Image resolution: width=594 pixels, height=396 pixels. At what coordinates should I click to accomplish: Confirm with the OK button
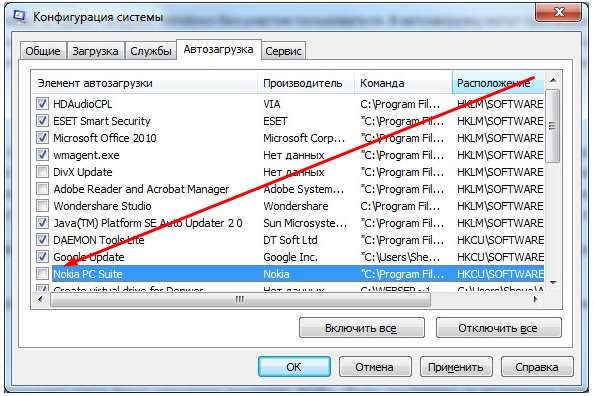(294, 367)
